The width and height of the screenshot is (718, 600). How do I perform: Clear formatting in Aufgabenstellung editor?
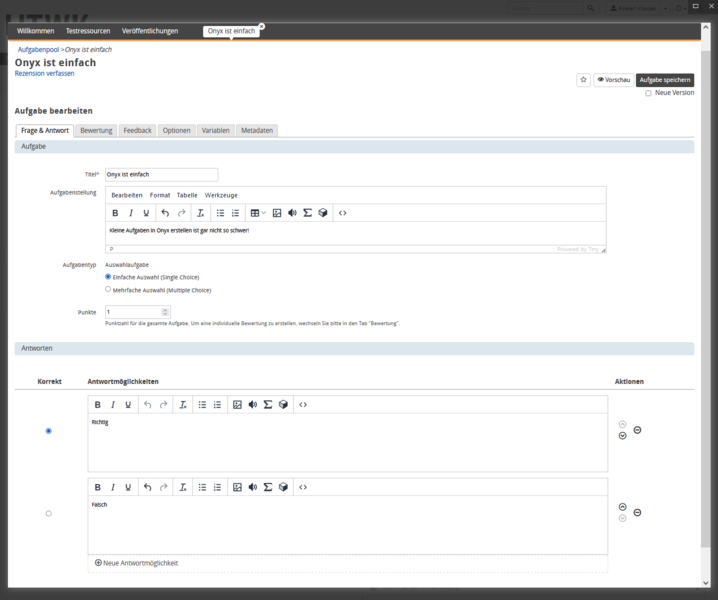(201, 213)
